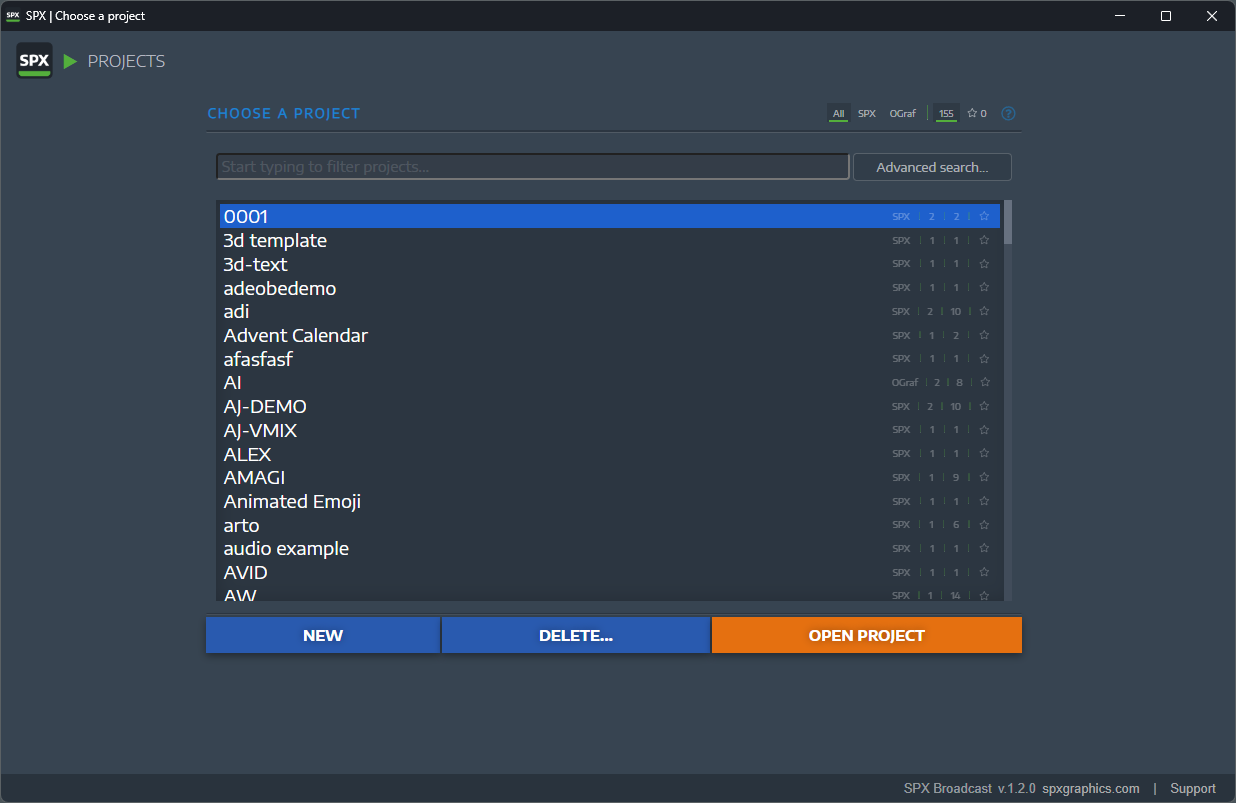Select the Advent Calendar project
Image resolution: width=1236 pixels, height=803 pixels.
pyautogui.click(x=610, y=335)
